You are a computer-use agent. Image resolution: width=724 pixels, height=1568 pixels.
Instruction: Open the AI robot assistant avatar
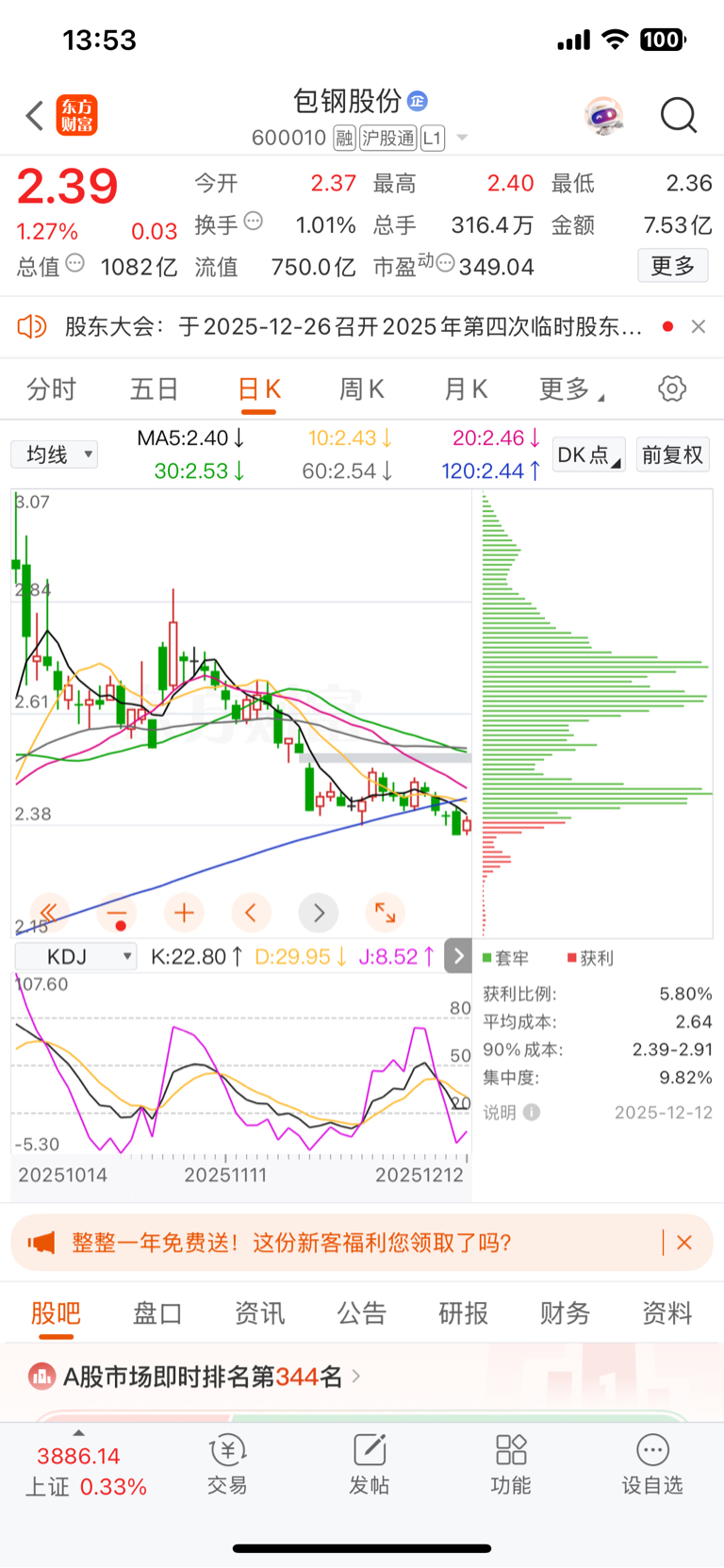pyautogui.click(x=603, y=116)
